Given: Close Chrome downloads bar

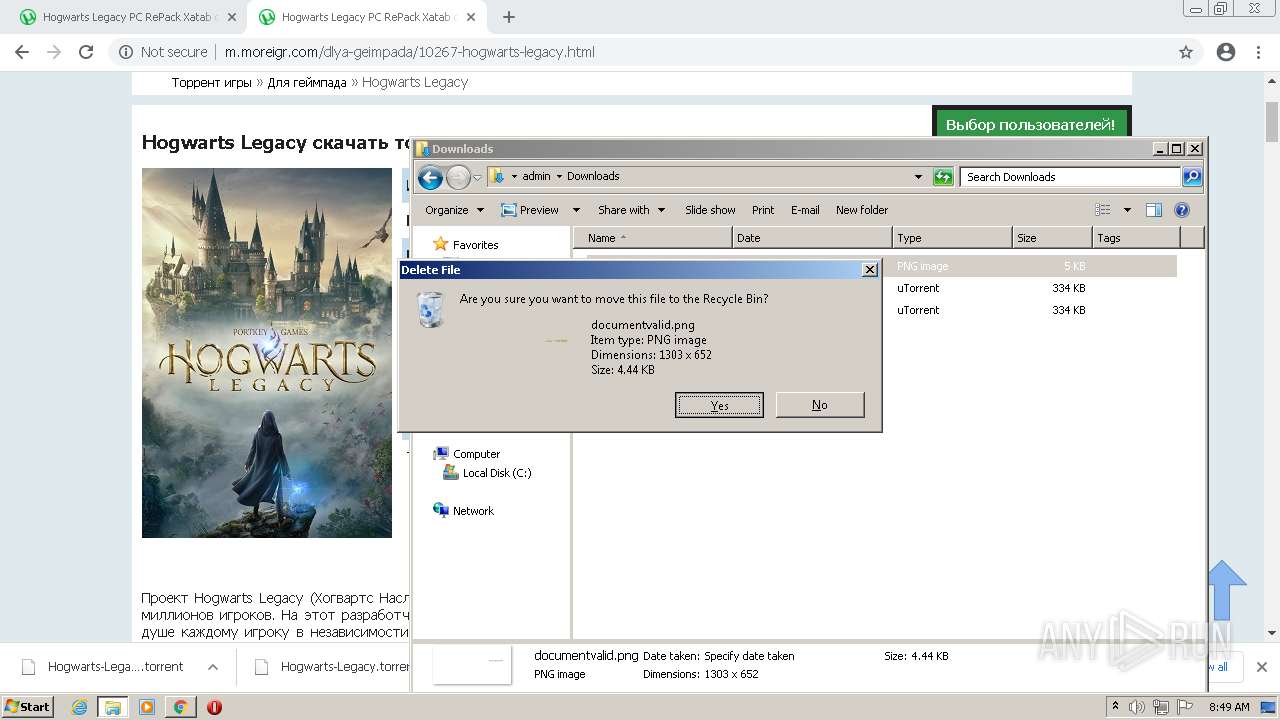Looking at the screenshot, I should click(1261, 667).
